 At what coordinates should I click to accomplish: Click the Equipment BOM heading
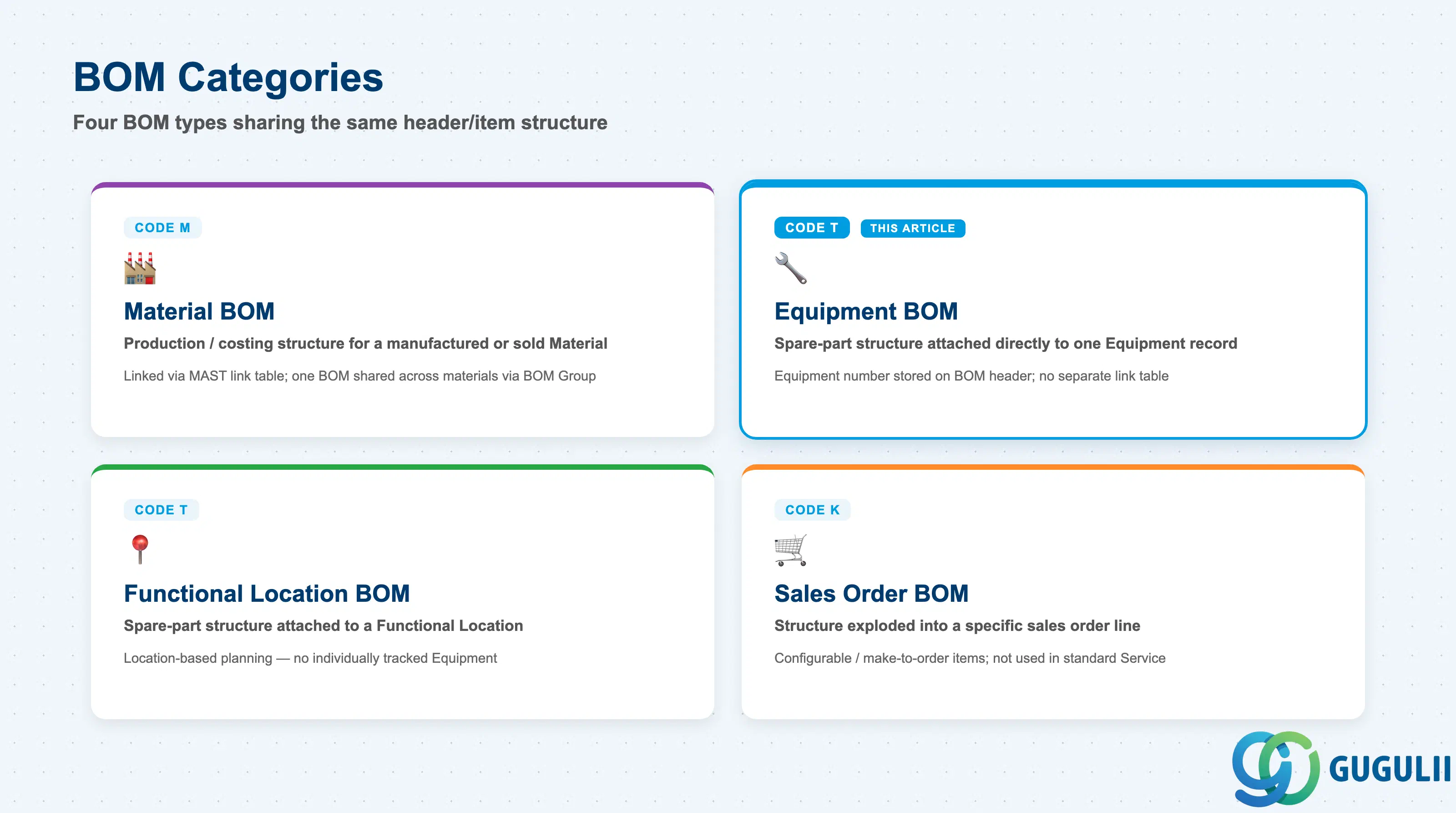pyautogui.click(x=866, y=311)
